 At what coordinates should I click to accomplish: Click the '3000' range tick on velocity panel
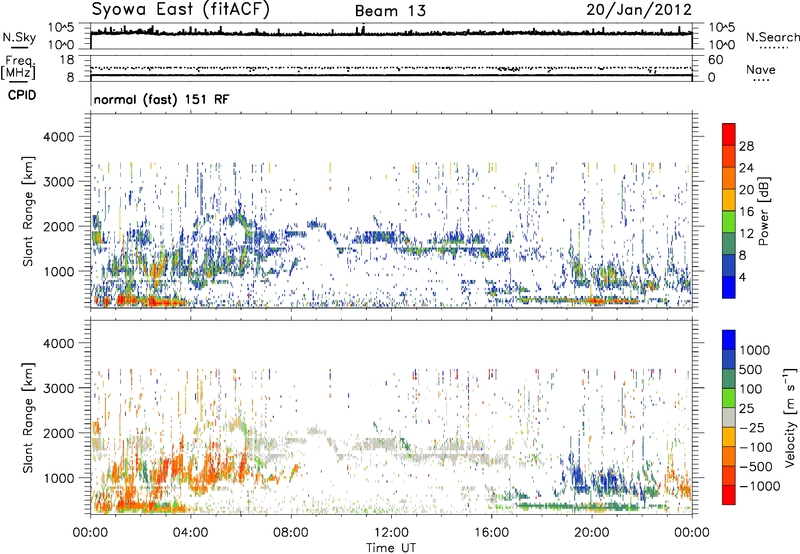pos(59,388)
